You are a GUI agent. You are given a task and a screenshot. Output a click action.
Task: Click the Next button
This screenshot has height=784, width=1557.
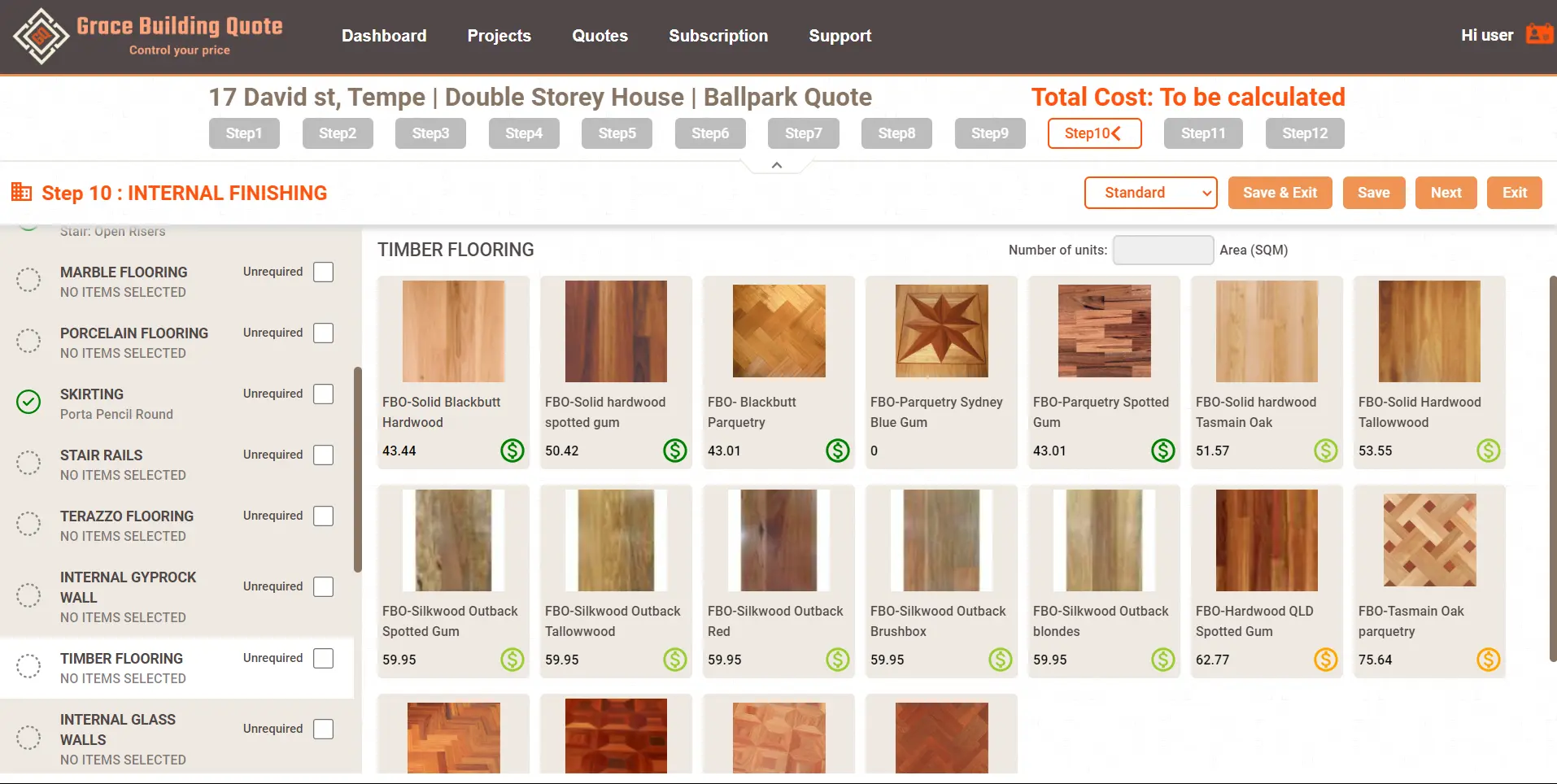[x=1446, y=193]
